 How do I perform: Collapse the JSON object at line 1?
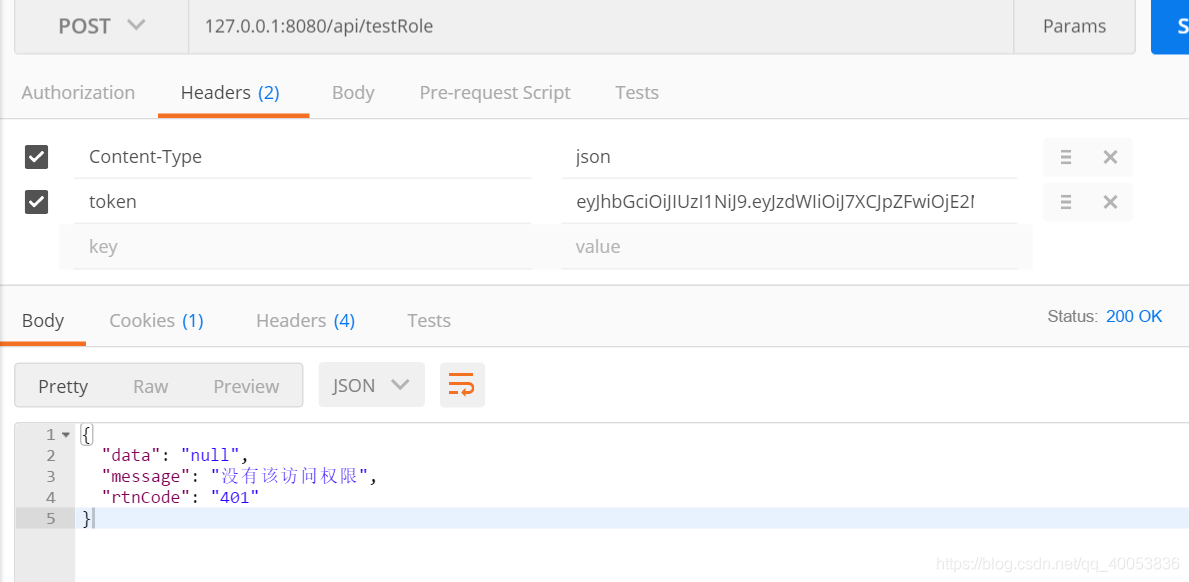[65, 435]
